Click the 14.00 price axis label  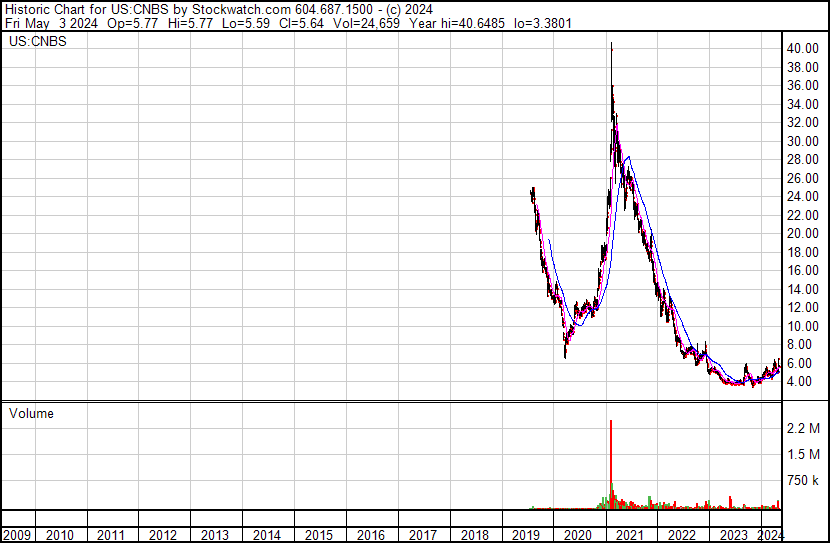(x=802, y=289)
